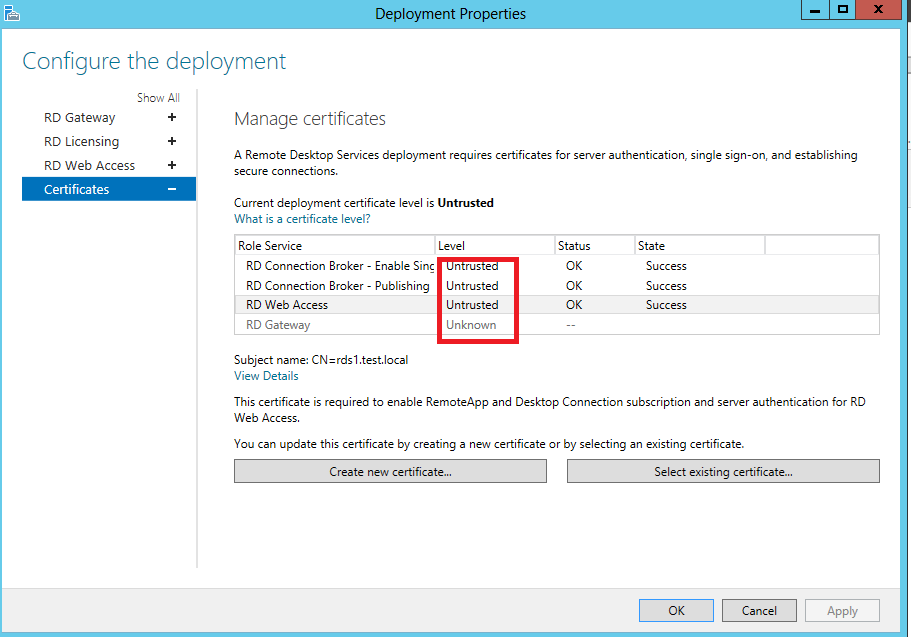Select the Certificates sidebar item
This screenshot has height=637, width=911.
click(x=109, y=189)
